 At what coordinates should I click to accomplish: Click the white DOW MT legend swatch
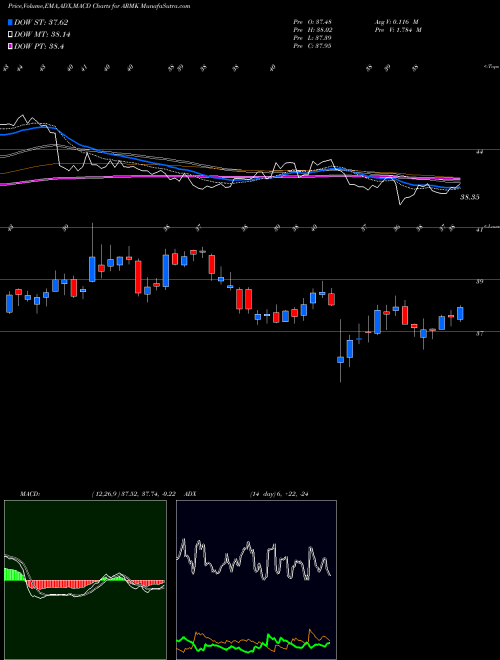tap(10, 35)
